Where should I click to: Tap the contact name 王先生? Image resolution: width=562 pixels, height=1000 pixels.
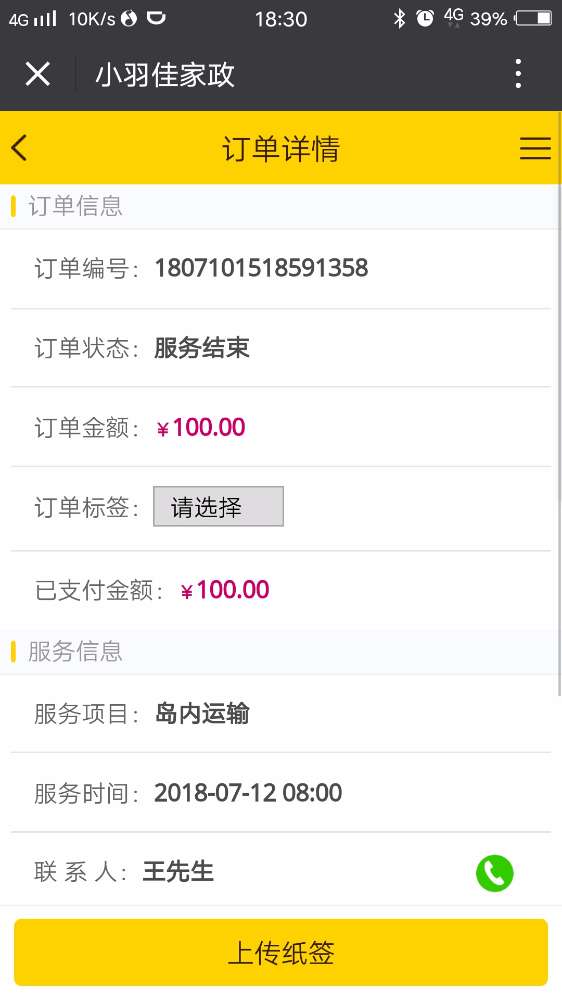(x=178, y=871)
